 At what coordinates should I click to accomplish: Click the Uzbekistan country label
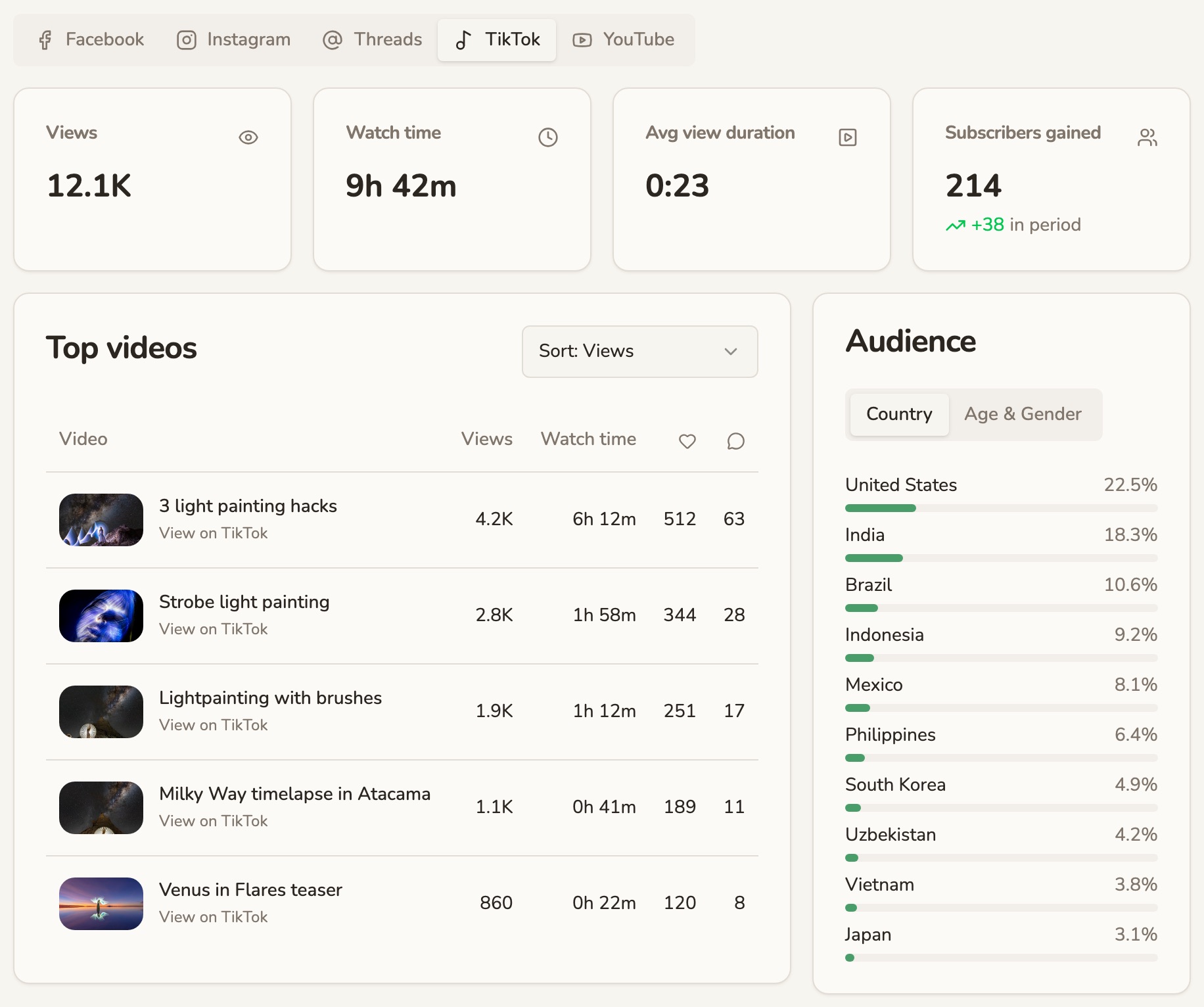(x=891, y=835)
